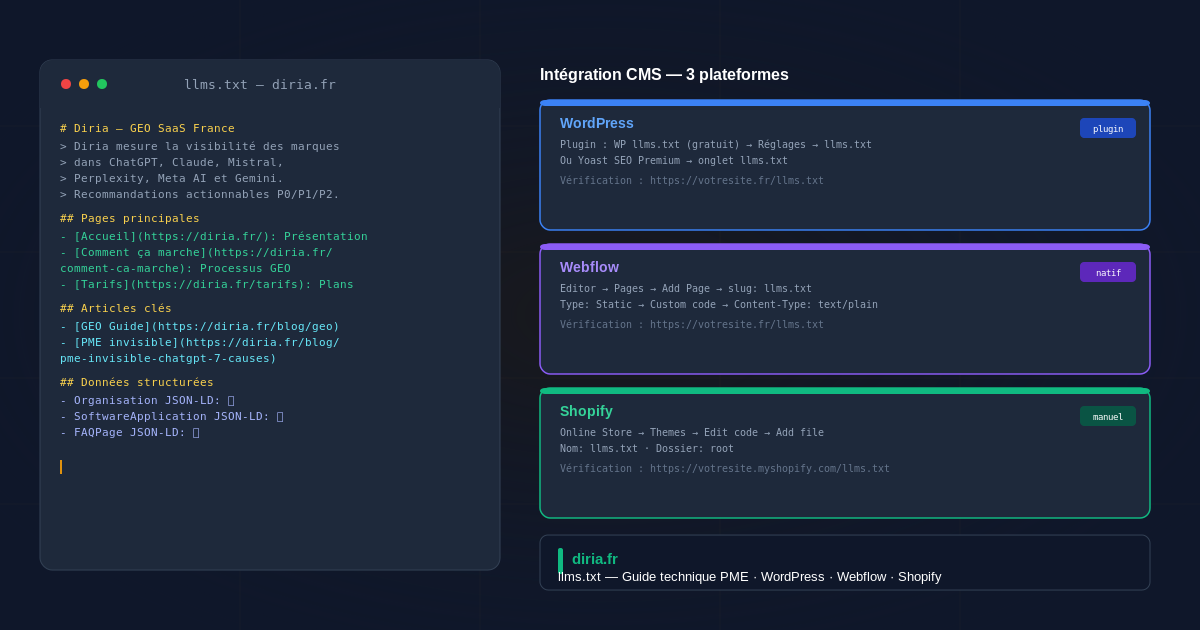Click the Webflow card title

tap(589, 267)
